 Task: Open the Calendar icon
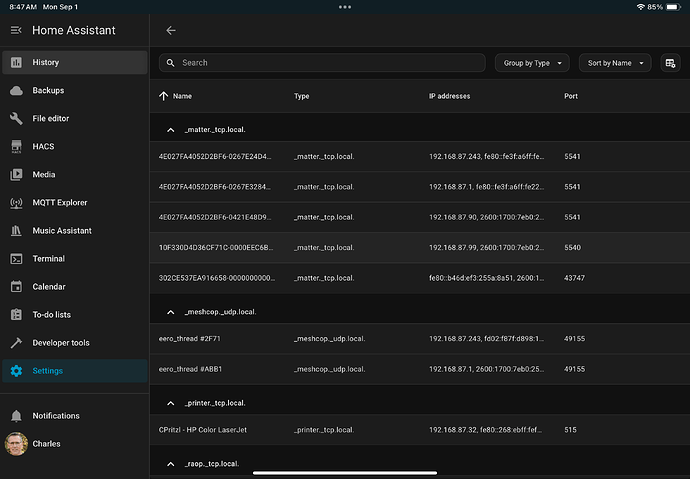[x=16, y=287]
